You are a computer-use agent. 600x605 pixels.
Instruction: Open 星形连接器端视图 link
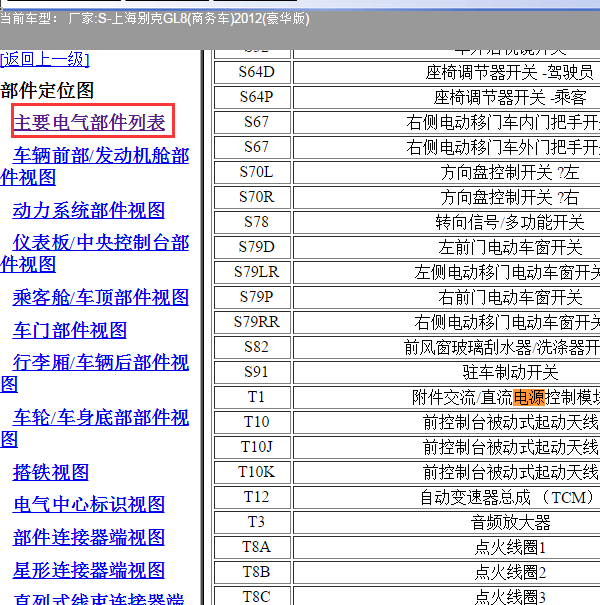88,570
